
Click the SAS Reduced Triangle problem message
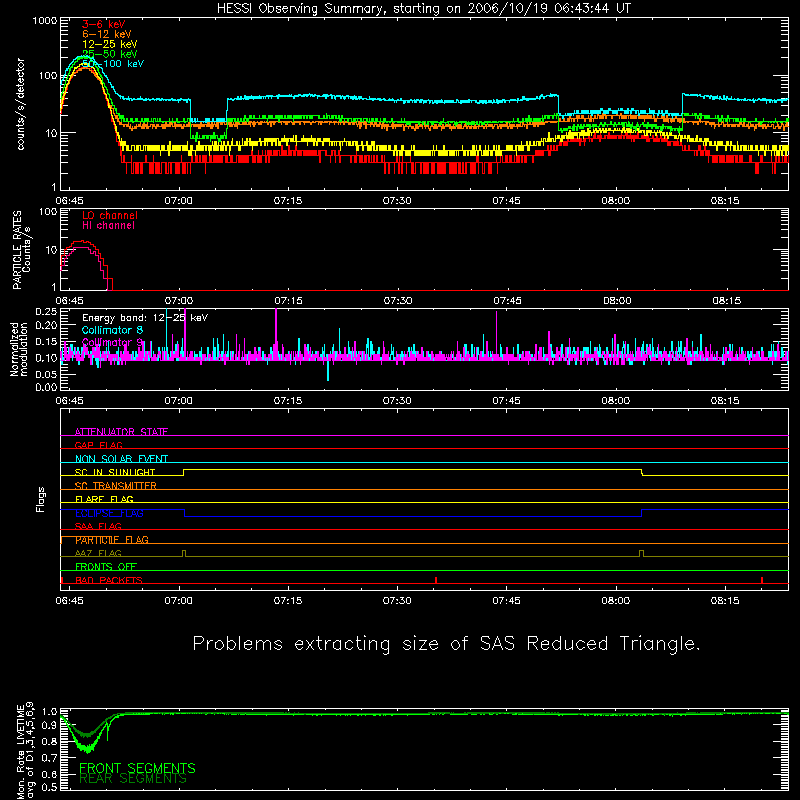[x=446, y=644]
